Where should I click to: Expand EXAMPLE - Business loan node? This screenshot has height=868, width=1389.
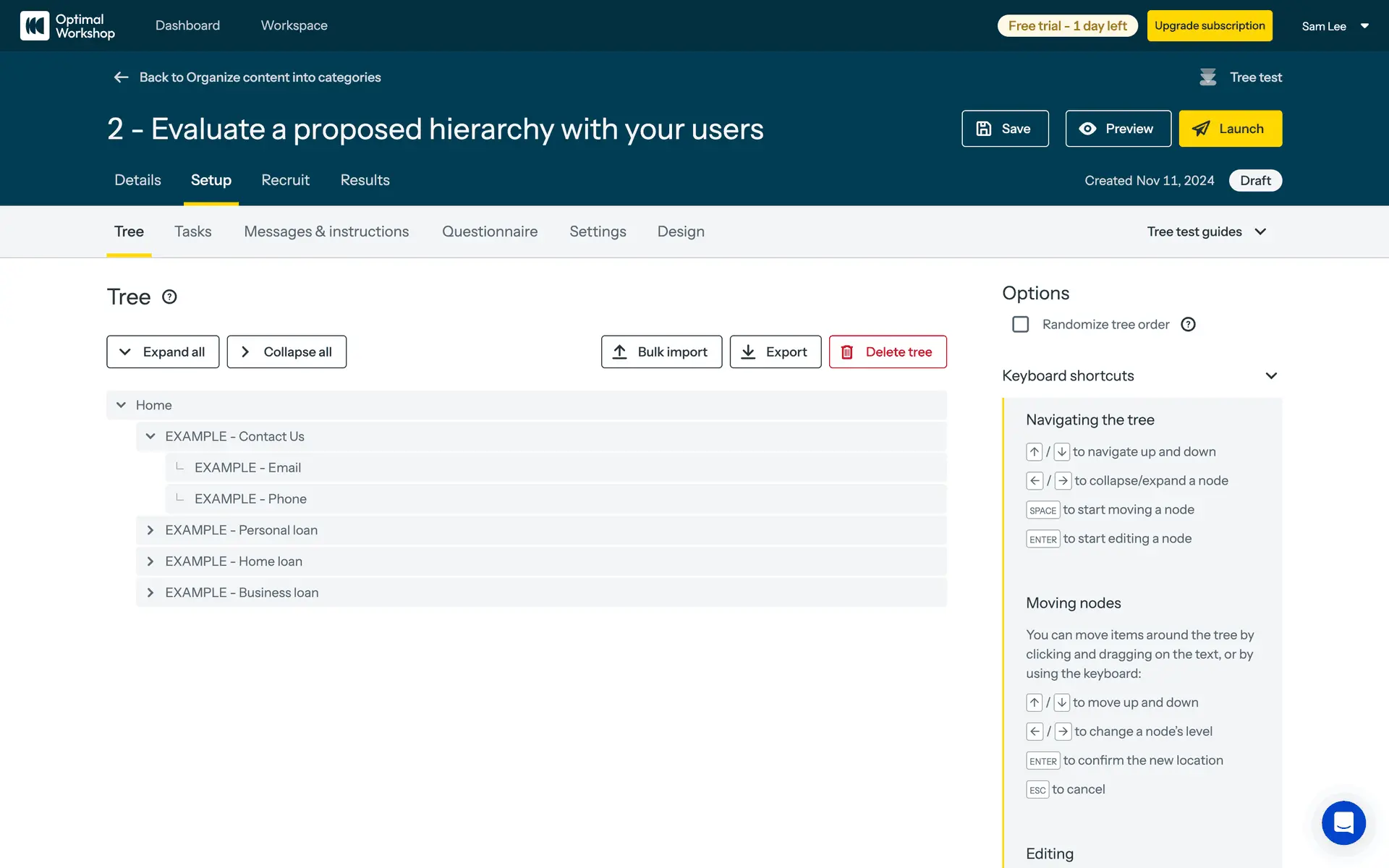click(x=150, y=592)
